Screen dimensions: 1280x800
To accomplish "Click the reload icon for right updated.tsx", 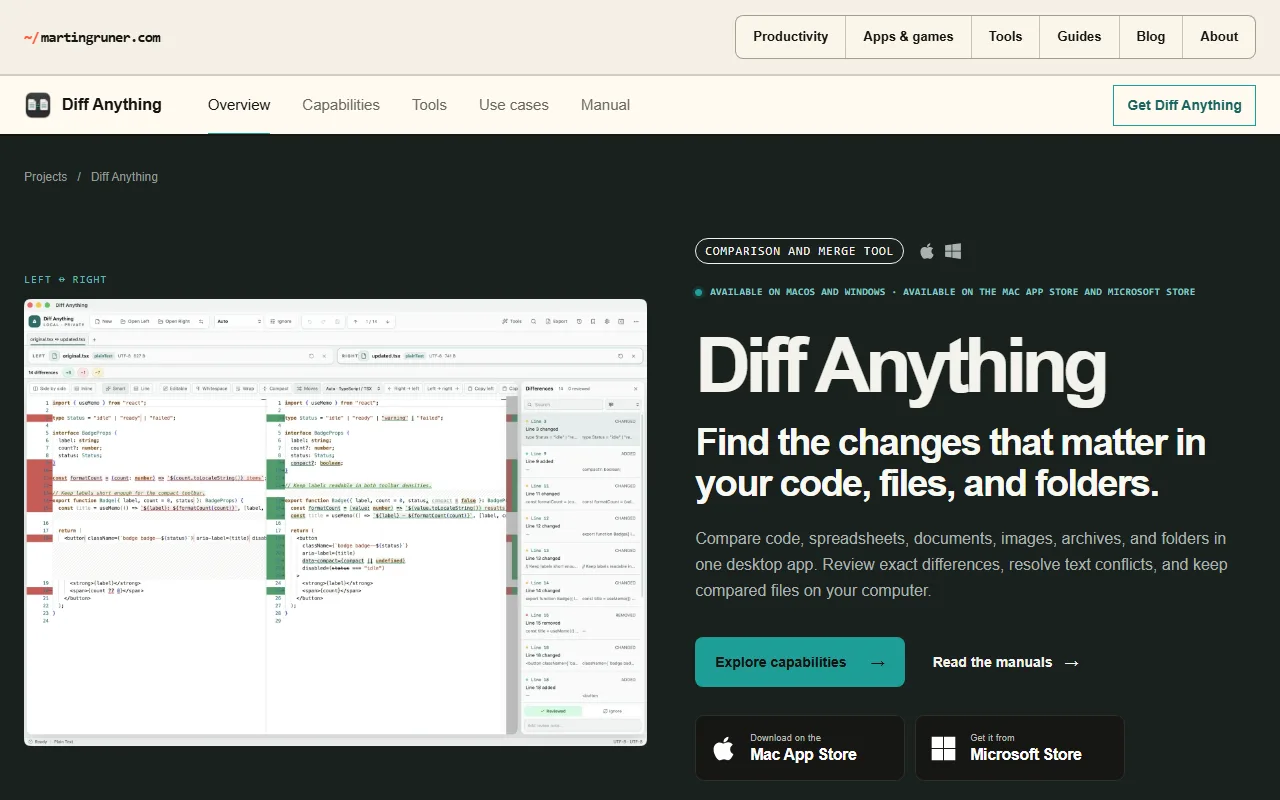I will tap(621, 356).
